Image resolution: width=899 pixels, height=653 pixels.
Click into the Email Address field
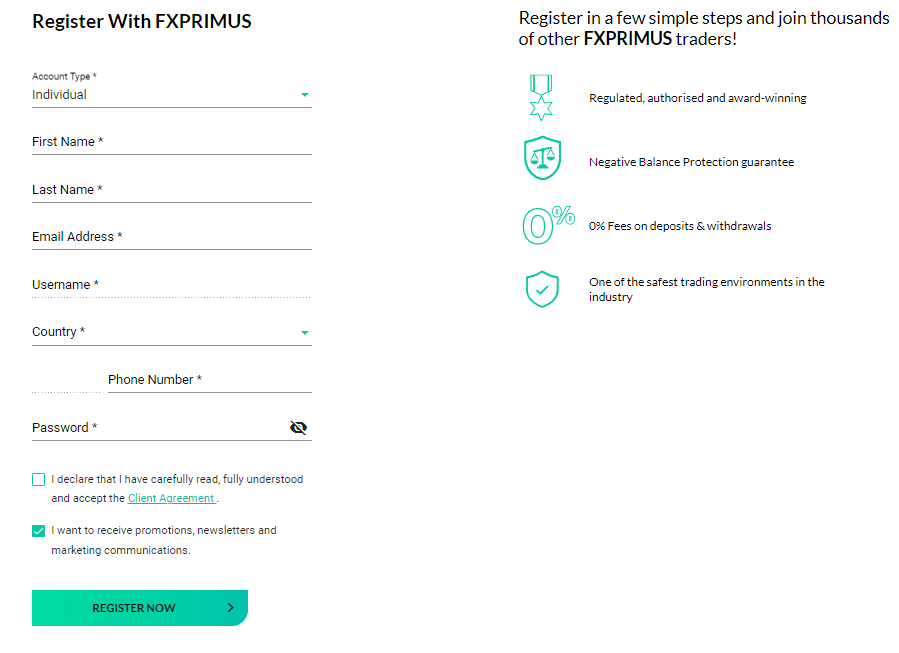[171, 237]
